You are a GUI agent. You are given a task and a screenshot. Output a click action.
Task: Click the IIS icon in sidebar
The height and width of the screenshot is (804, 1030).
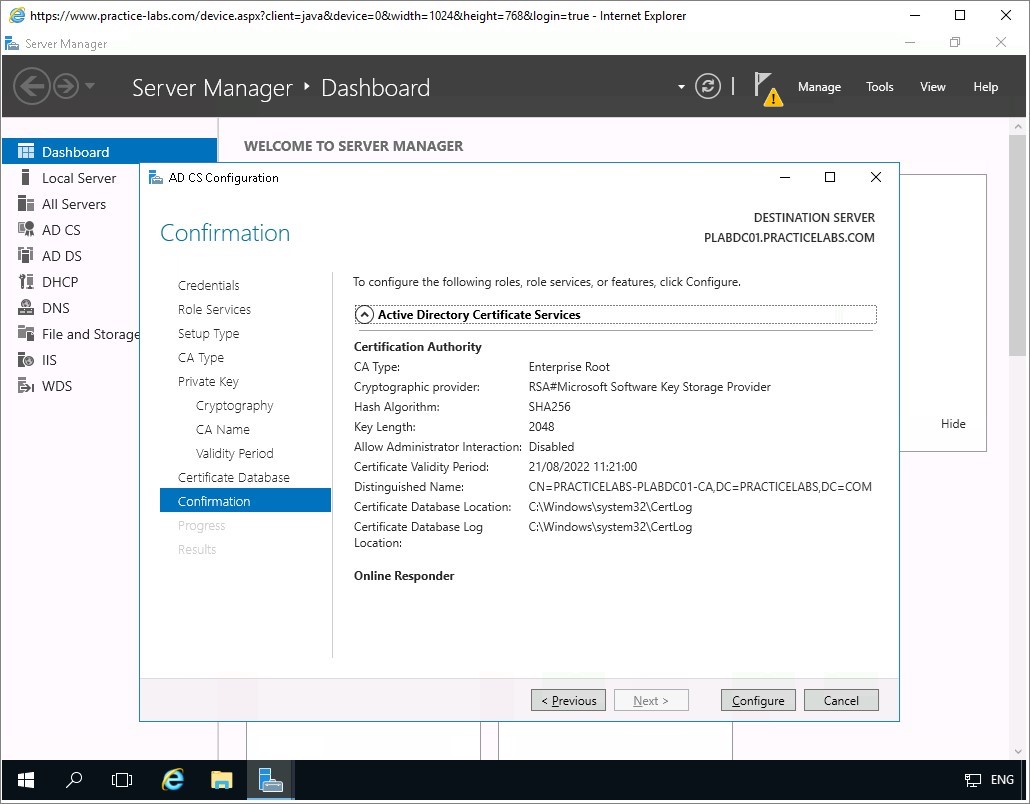[x=26, y=359]
